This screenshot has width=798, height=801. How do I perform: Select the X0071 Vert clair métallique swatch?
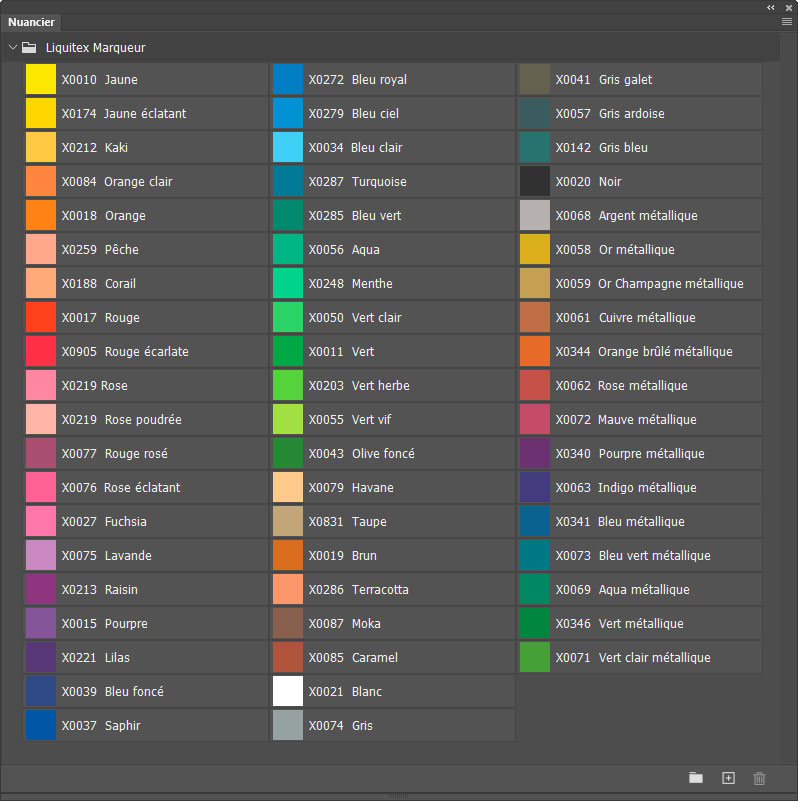(x=535, y=658)
